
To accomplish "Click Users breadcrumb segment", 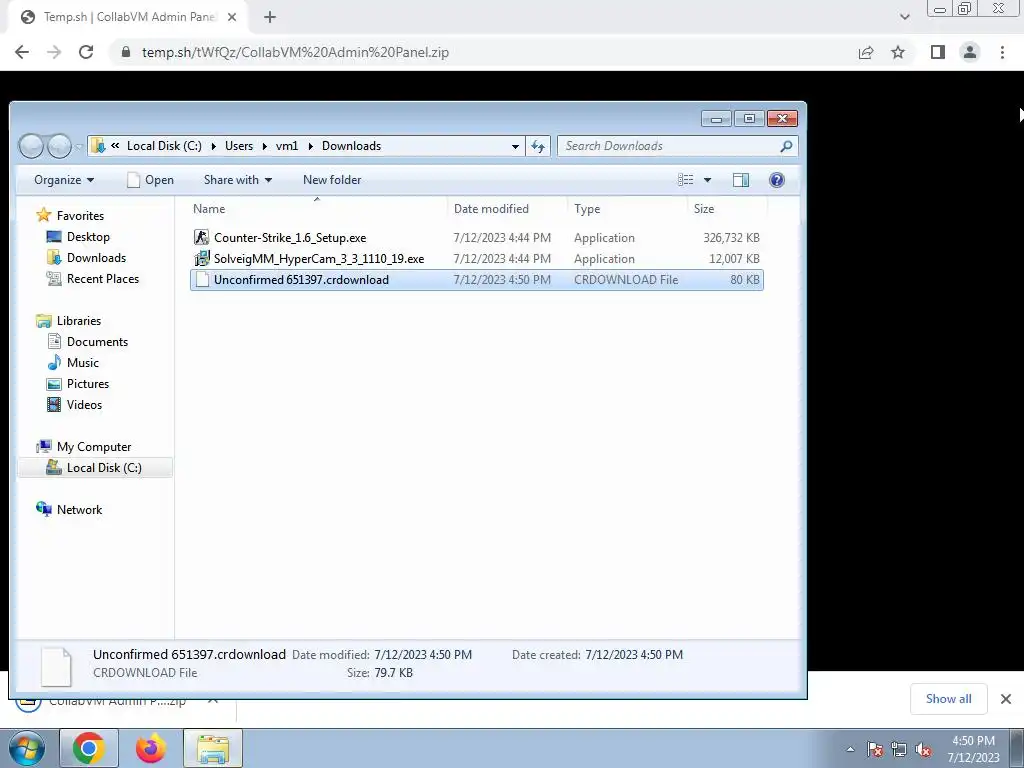I will [239, 146].
